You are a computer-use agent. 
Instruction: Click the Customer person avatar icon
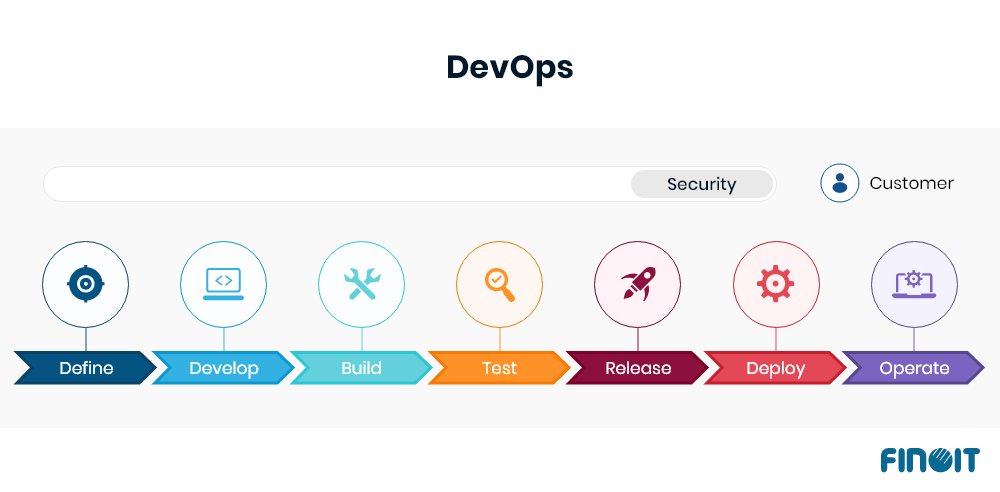pos(840,183)
